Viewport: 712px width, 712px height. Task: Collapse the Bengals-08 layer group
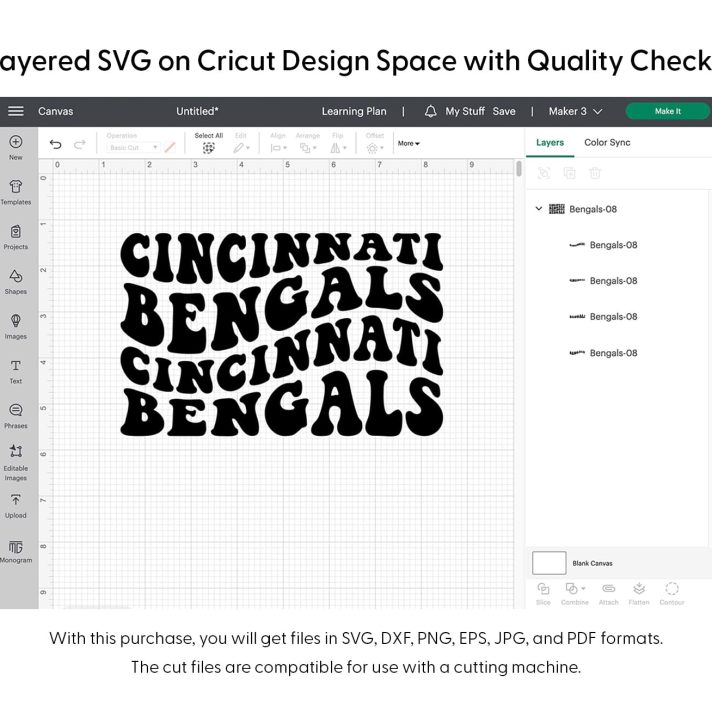tap(539, 209)
